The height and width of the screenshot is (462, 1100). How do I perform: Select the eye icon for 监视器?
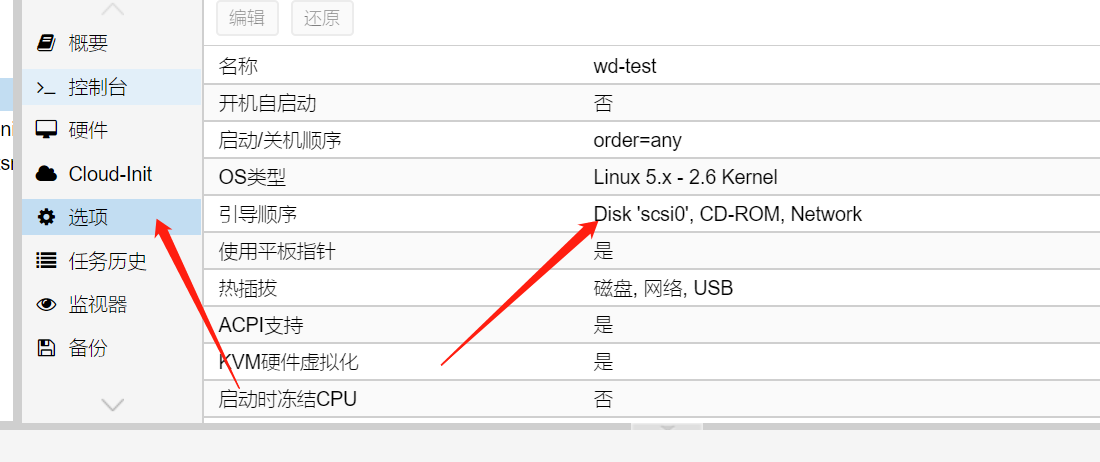tap(46, 304)
